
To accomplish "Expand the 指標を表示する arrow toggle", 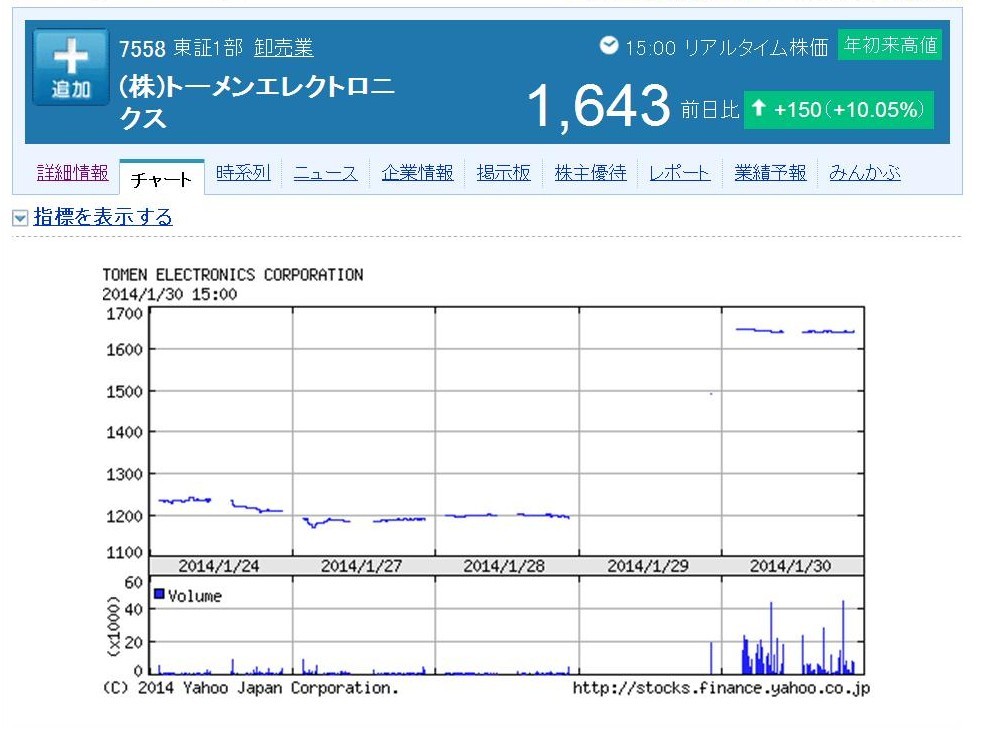I will coord(20,218).
